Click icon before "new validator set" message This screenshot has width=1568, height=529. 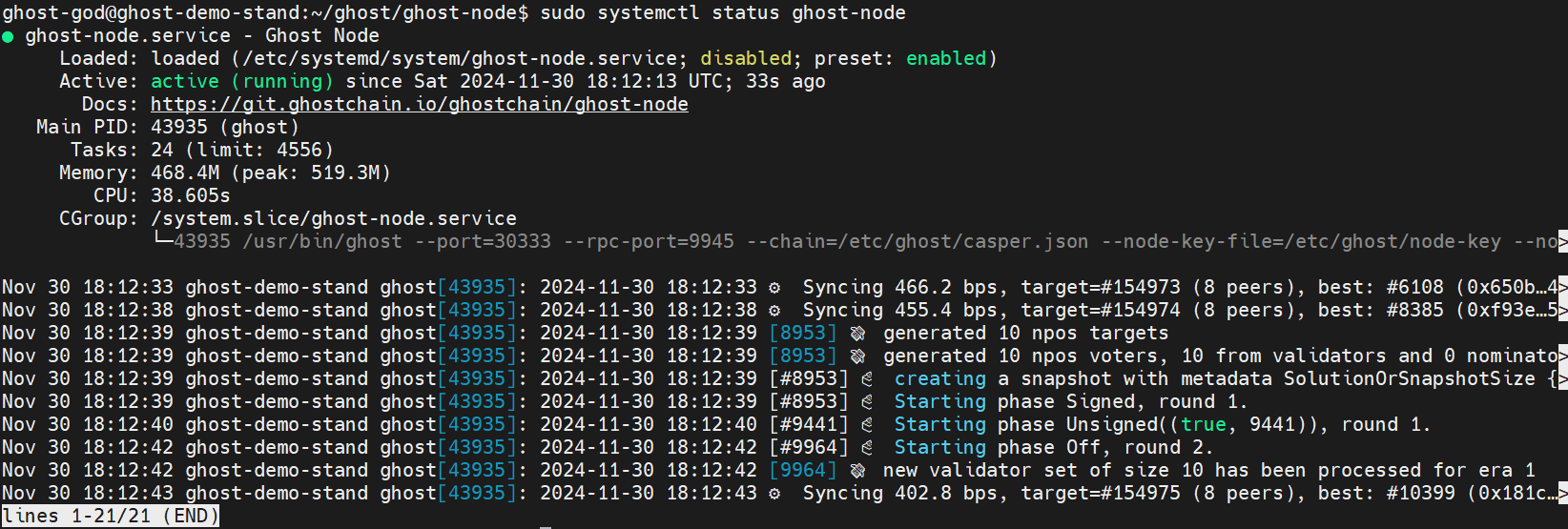tap(857, 471)
